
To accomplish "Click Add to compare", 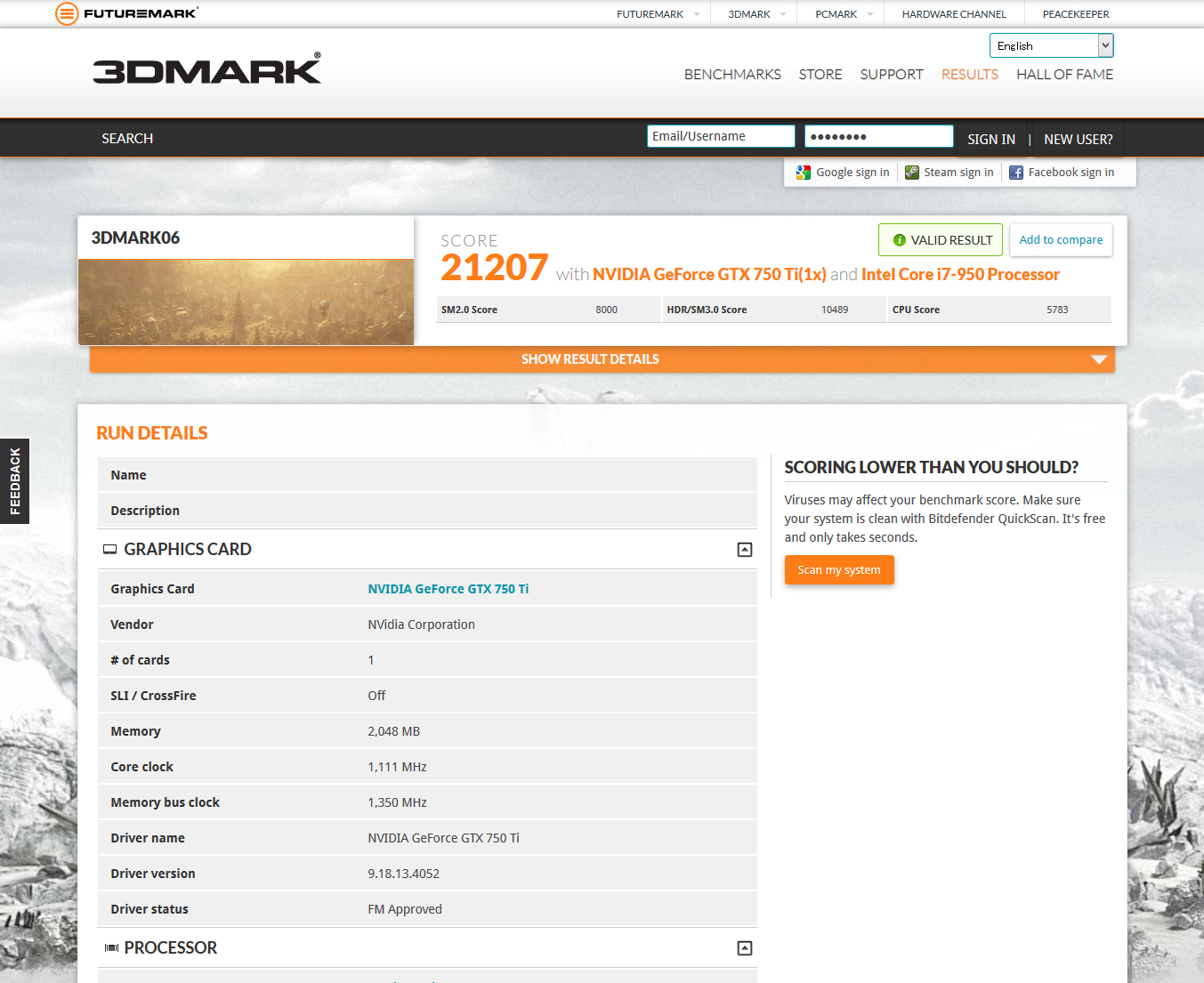I will coord(1061,240).
